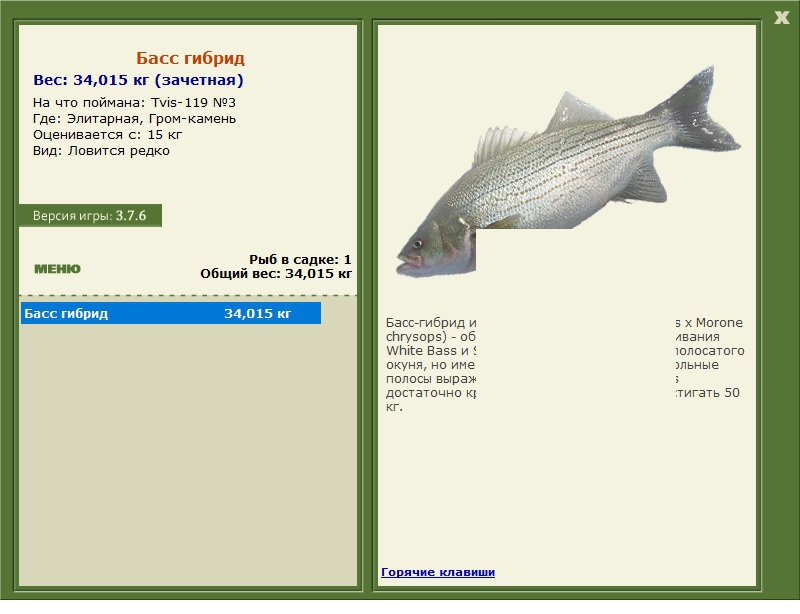Click the hybrid bass fish picture
Viewport: 800px width, 614px height.
568,172
